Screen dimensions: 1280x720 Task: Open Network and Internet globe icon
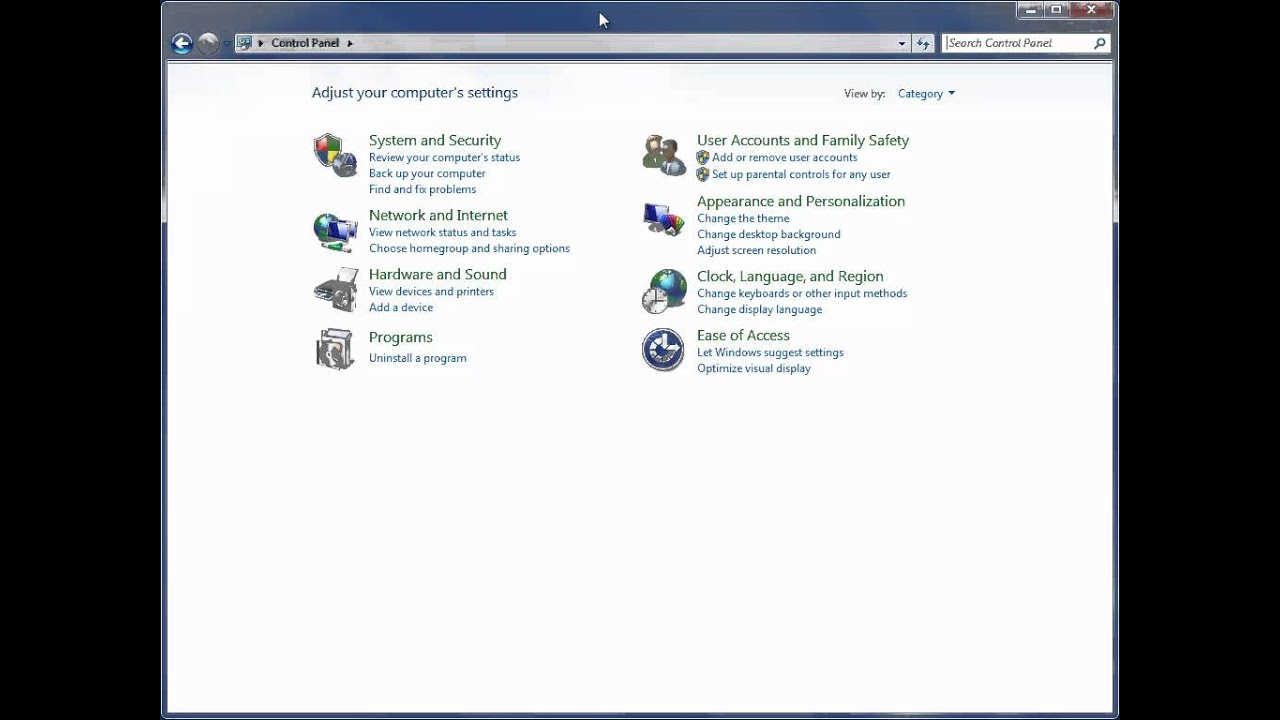click(x=334, y=231)
